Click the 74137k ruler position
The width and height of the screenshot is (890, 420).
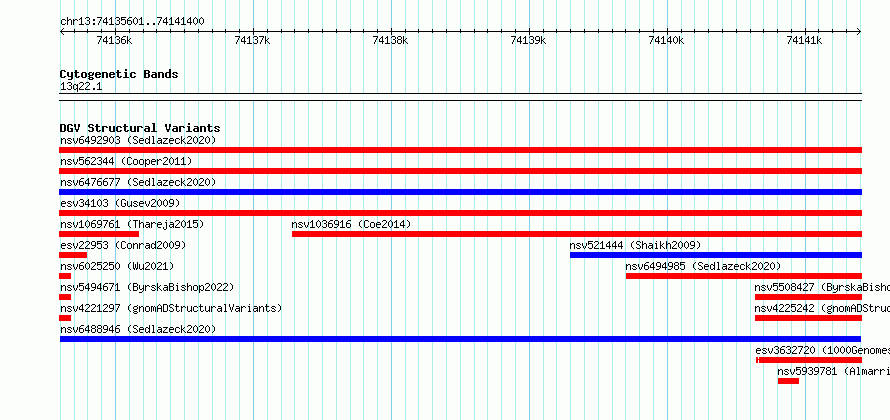pyautogui.click(x=253, y=40)
